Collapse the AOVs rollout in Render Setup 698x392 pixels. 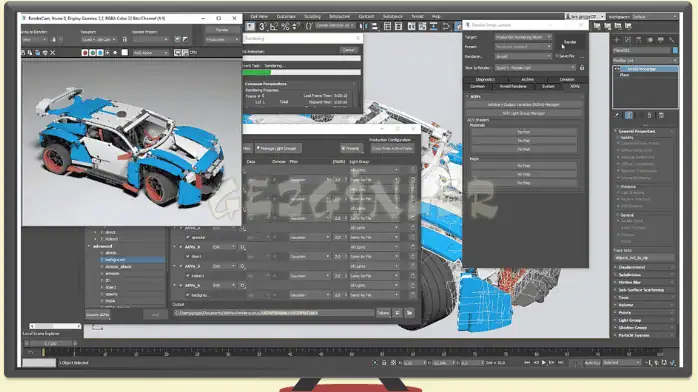[x=475, y=97]
